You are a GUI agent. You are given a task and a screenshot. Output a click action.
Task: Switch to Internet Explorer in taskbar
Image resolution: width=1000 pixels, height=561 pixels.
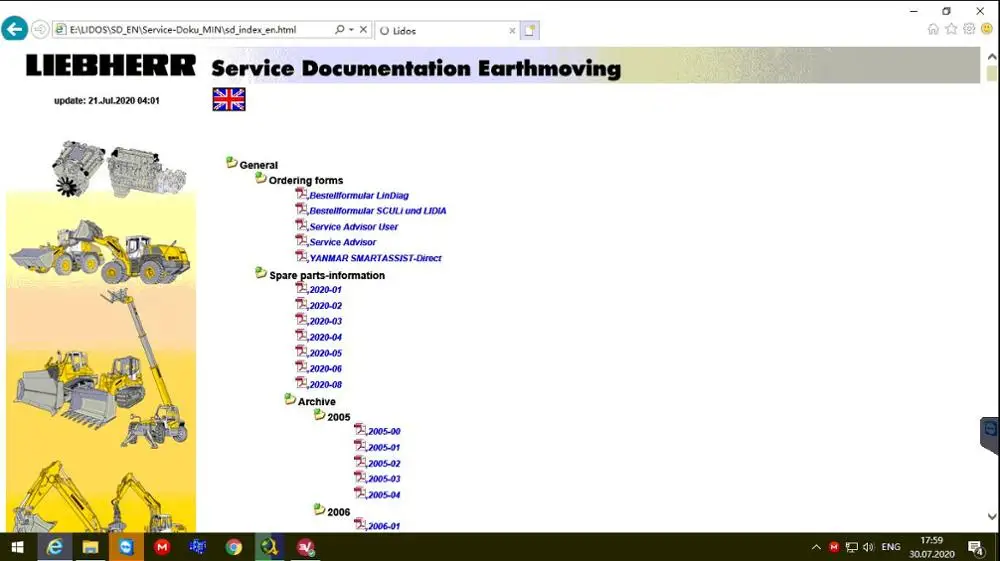pyautogui.click(x=55, y=547)
